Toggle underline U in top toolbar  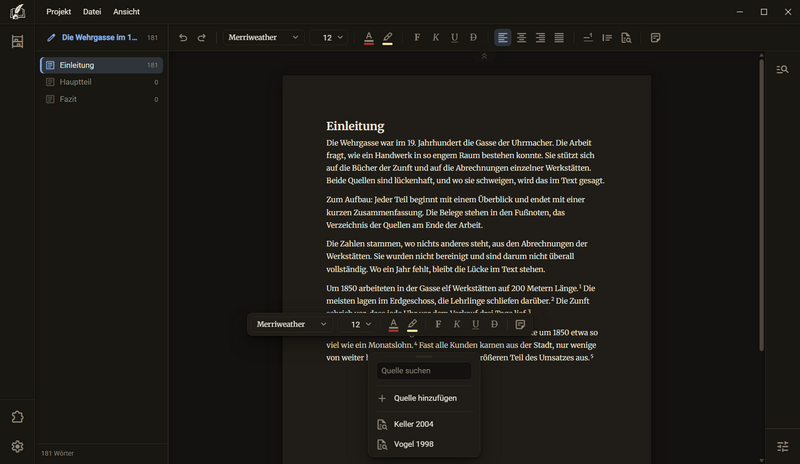pos(454,38)
